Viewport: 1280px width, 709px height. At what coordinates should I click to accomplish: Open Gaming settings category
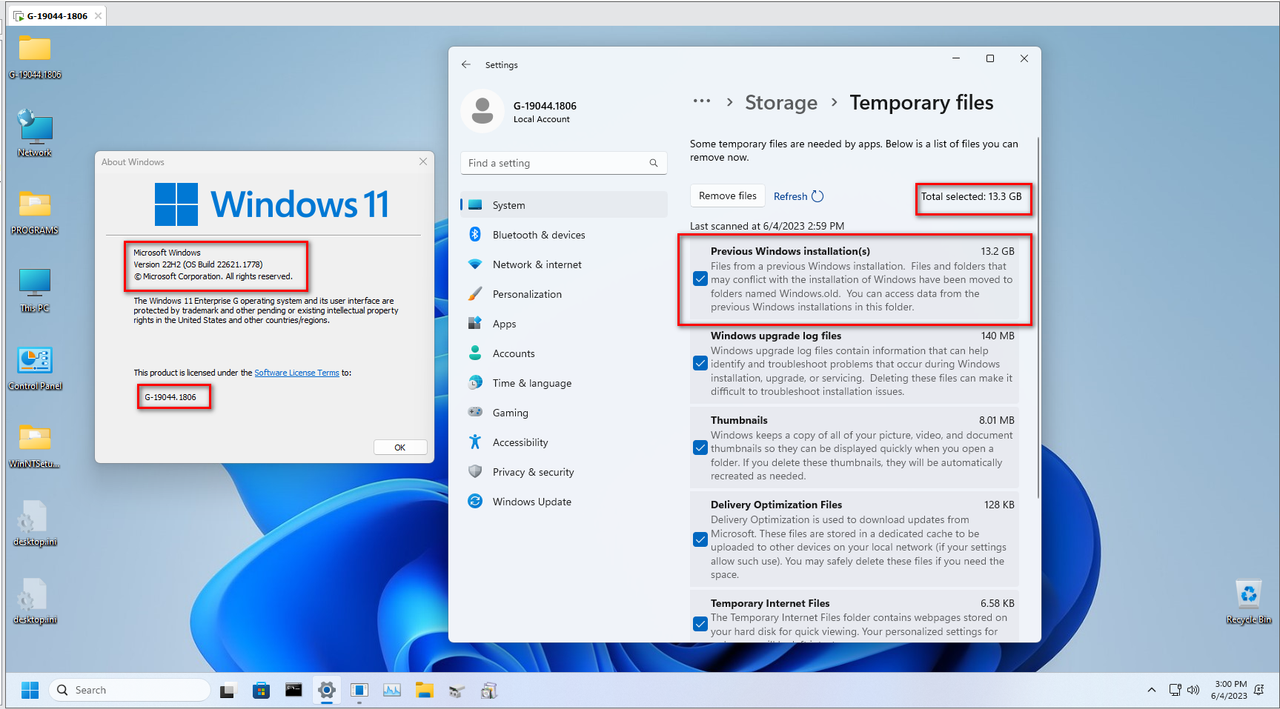(564, 412)
